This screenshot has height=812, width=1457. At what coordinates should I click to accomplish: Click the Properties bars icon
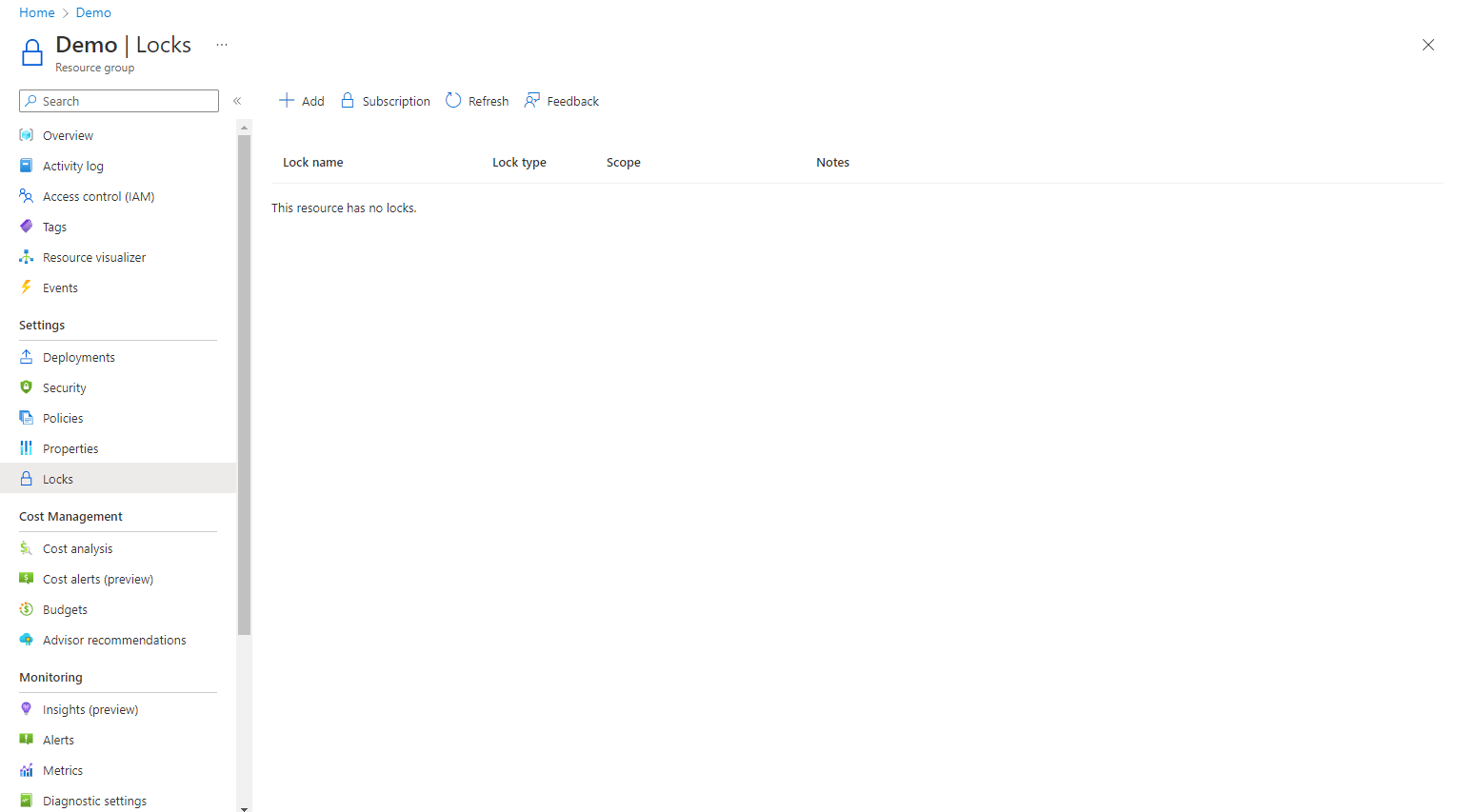[27, 448]
